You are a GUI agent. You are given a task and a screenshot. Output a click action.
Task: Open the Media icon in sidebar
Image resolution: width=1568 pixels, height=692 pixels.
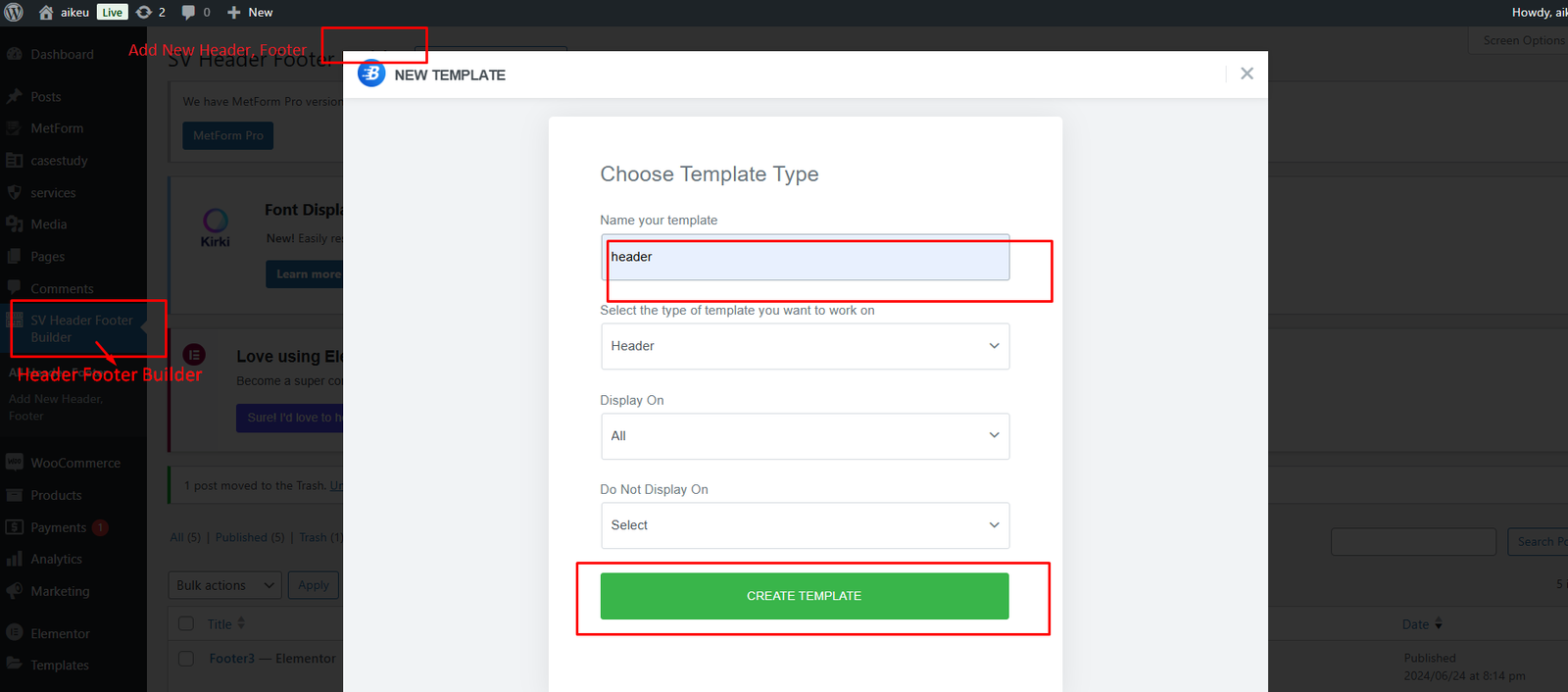(15, 224)
